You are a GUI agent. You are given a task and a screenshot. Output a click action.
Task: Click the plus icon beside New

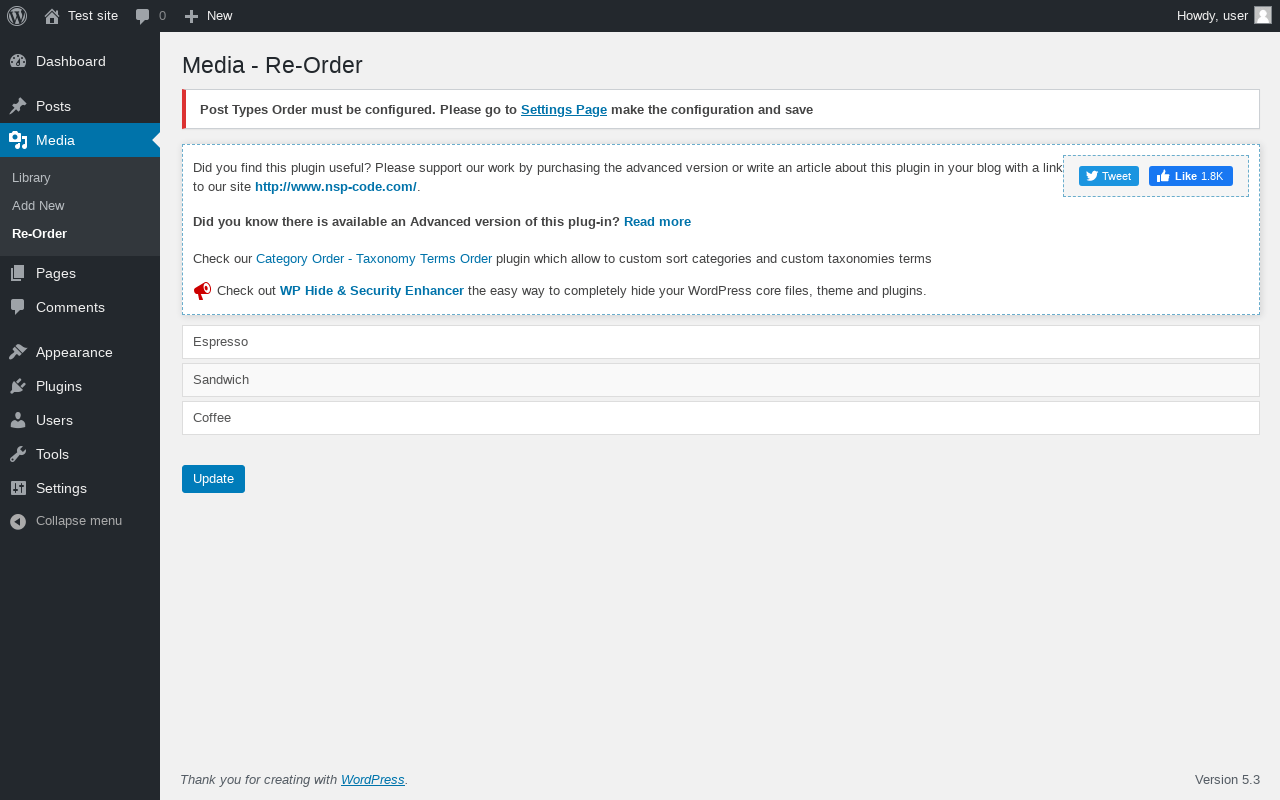[x=192, y=16]
